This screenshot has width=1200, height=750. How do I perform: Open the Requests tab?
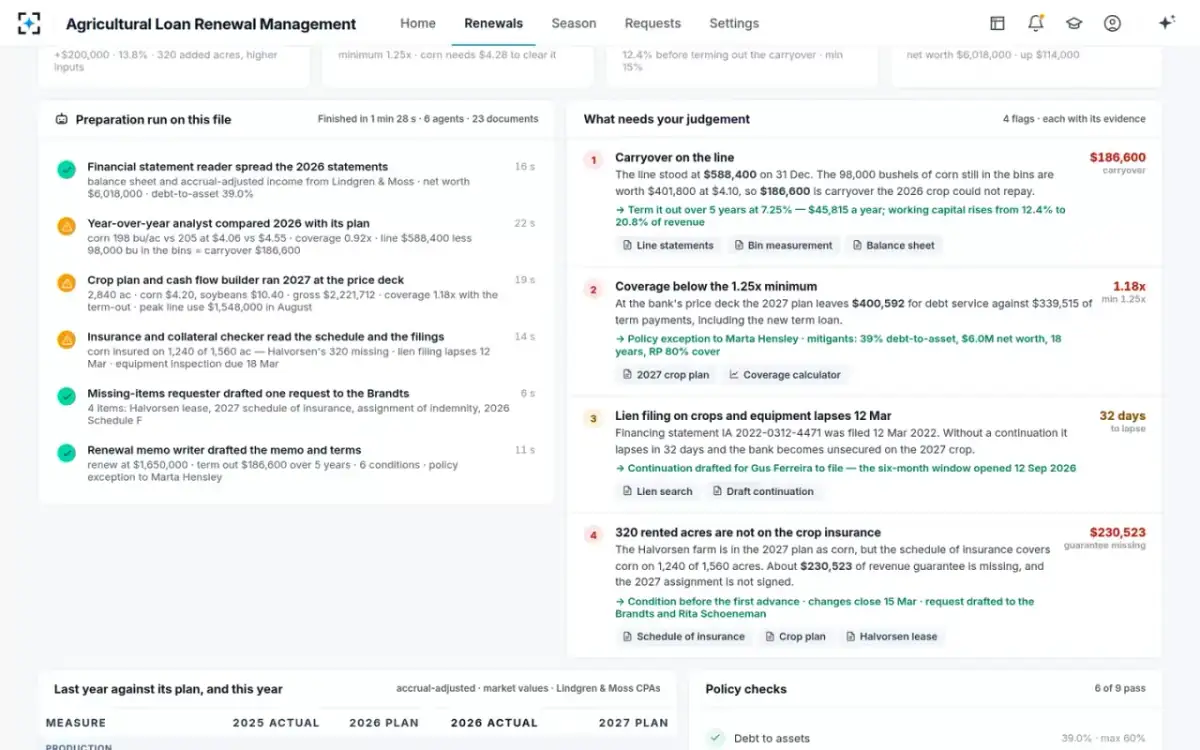click(653, 23)
